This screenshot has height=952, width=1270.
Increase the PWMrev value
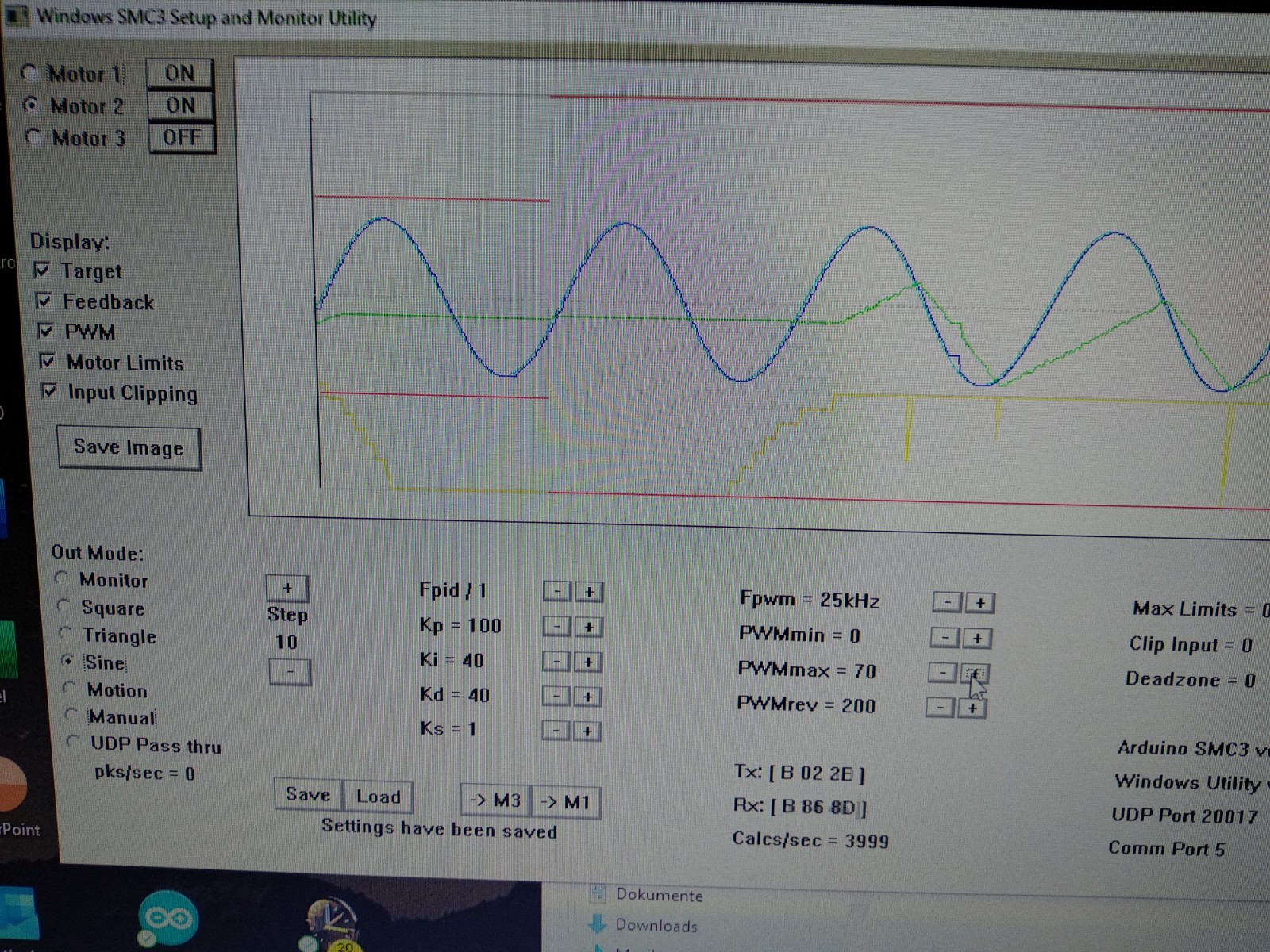(972, 708)
